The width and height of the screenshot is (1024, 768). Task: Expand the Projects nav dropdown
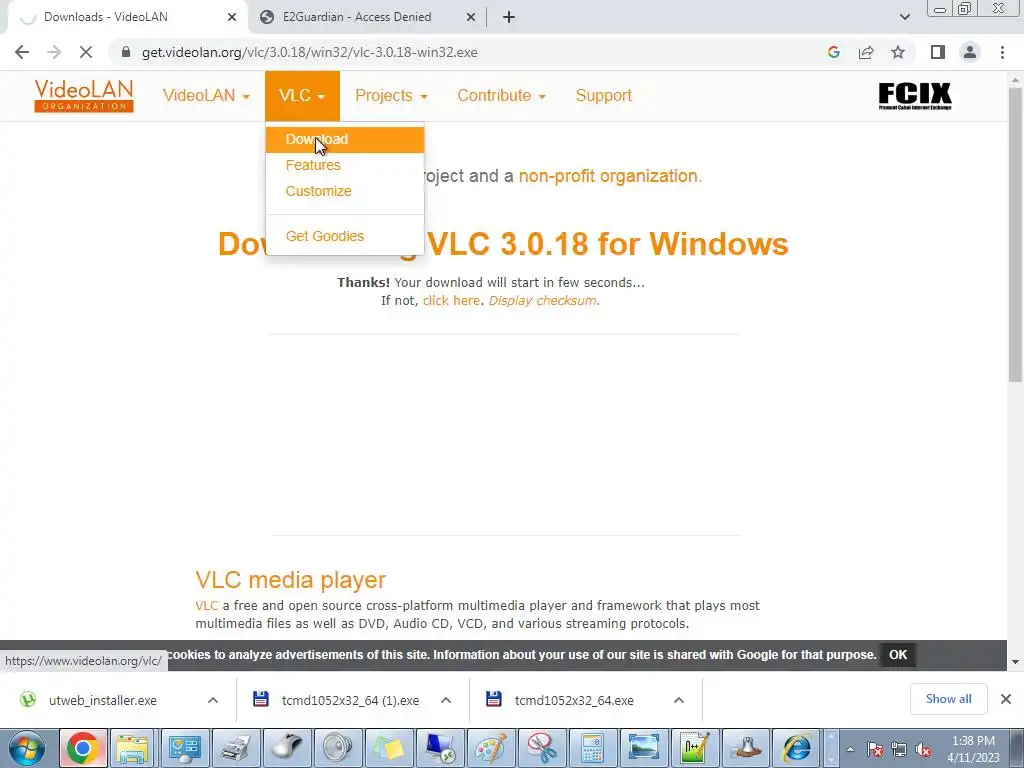[x=391, y=95]
